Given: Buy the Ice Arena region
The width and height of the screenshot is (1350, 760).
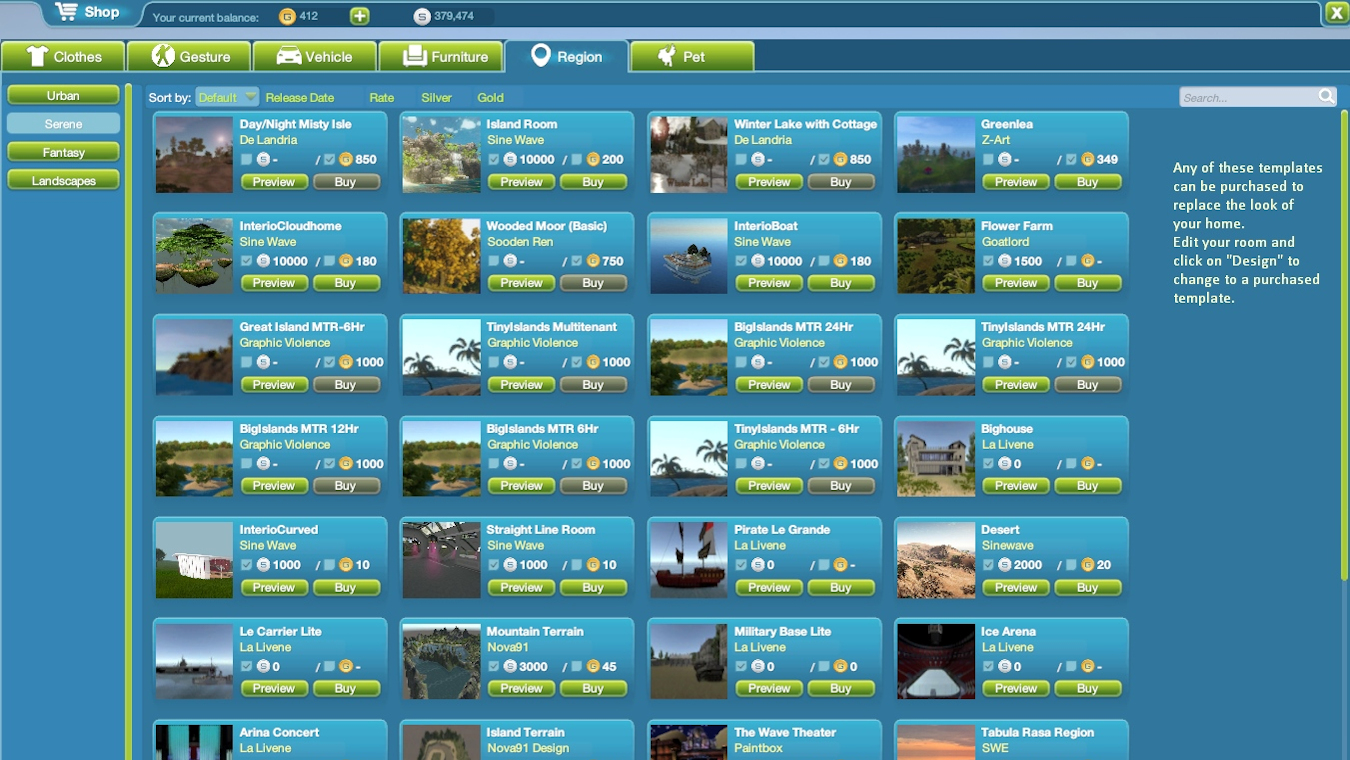Looking at the screenshot, I should pos(1087,689).
